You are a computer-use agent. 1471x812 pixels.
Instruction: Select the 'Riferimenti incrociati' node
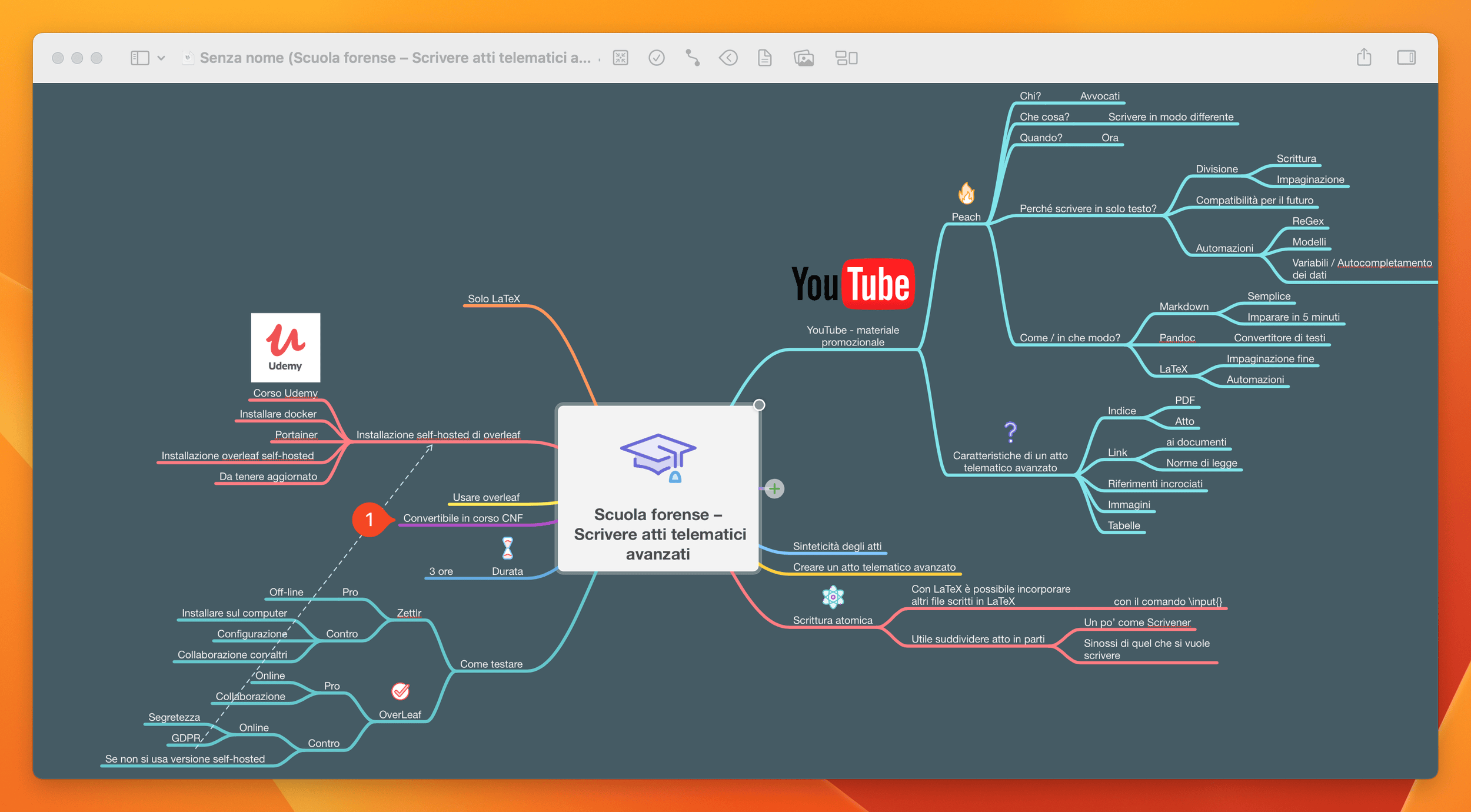click(1155, 484)
